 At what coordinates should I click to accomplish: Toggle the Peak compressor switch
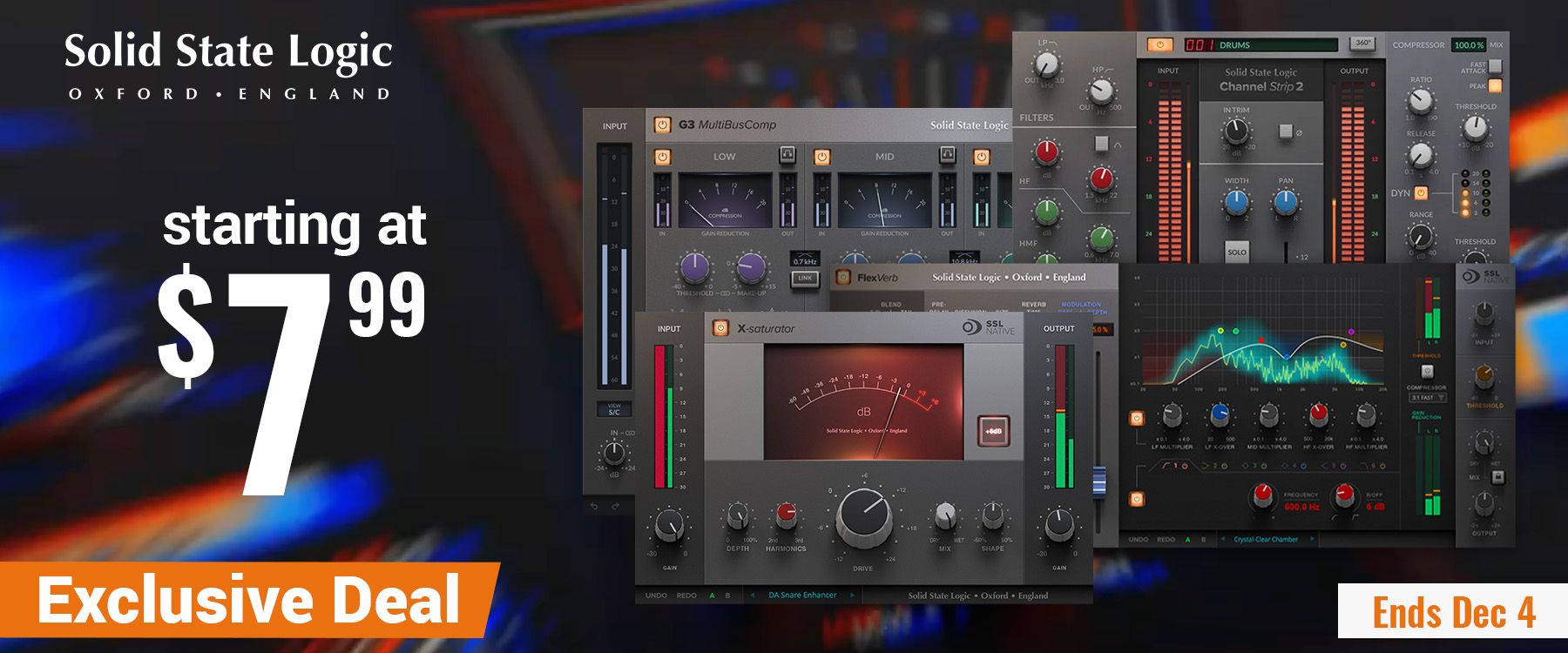[1496, 85]
